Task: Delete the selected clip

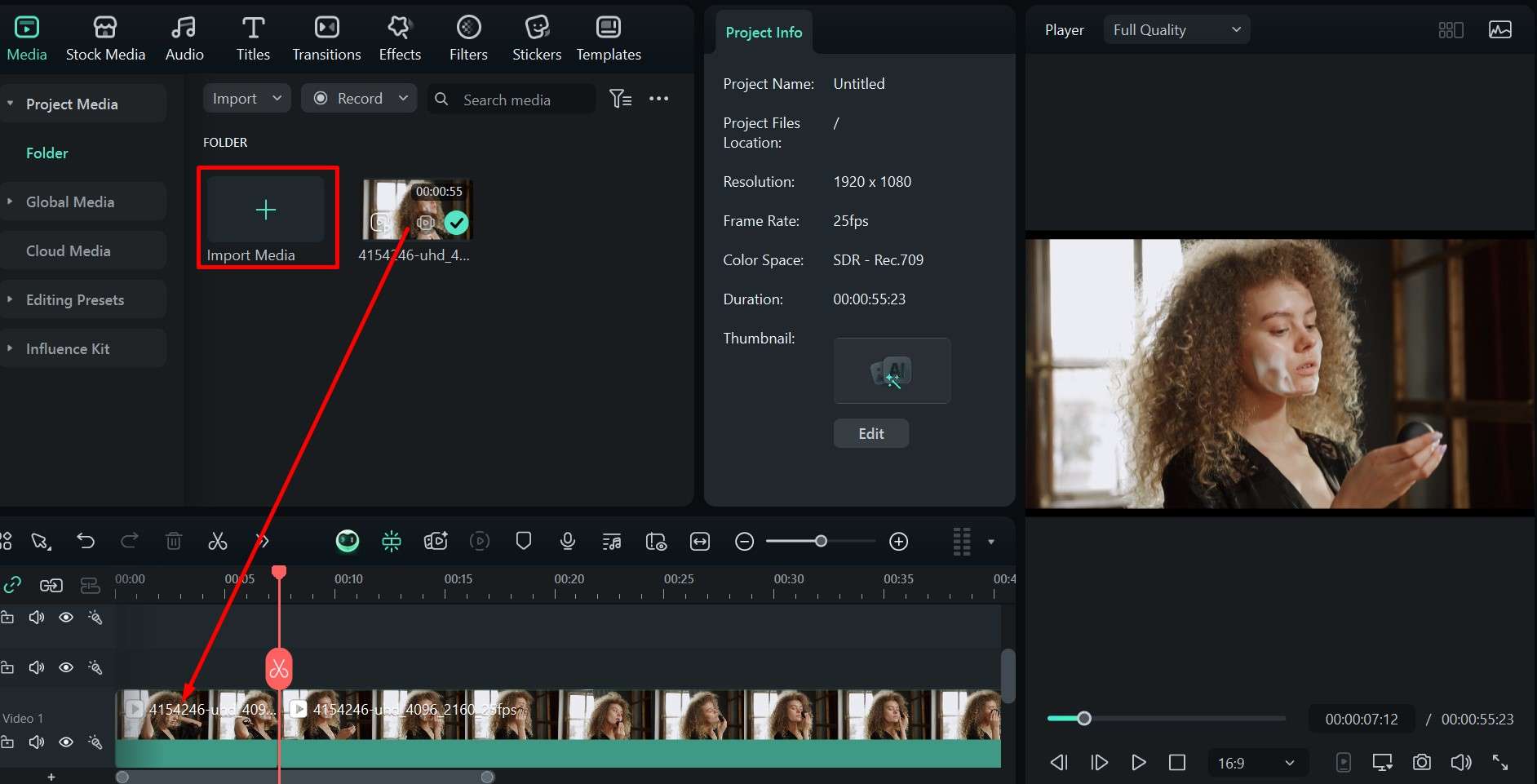Action: pyautogui.click(x=174, y=541)
